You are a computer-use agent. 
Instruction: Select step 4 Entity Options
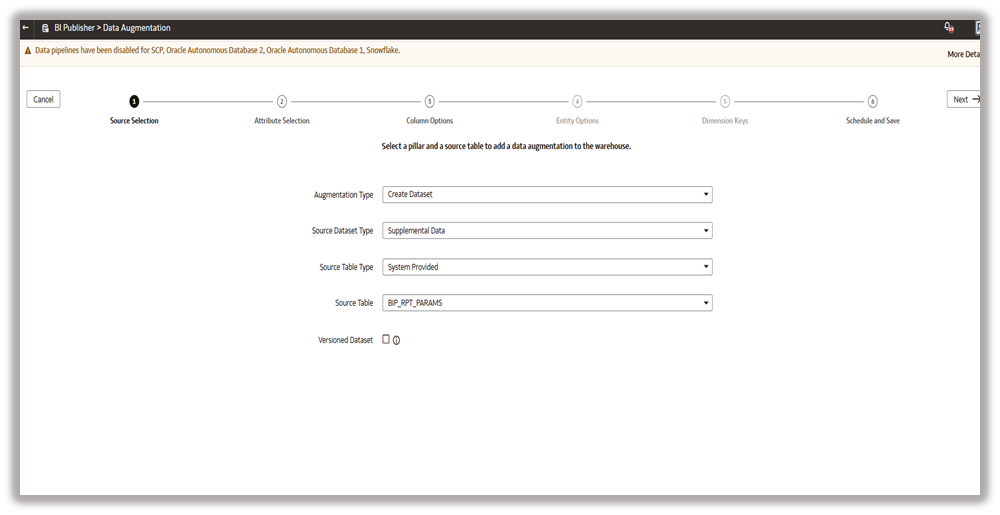point(577,101)
